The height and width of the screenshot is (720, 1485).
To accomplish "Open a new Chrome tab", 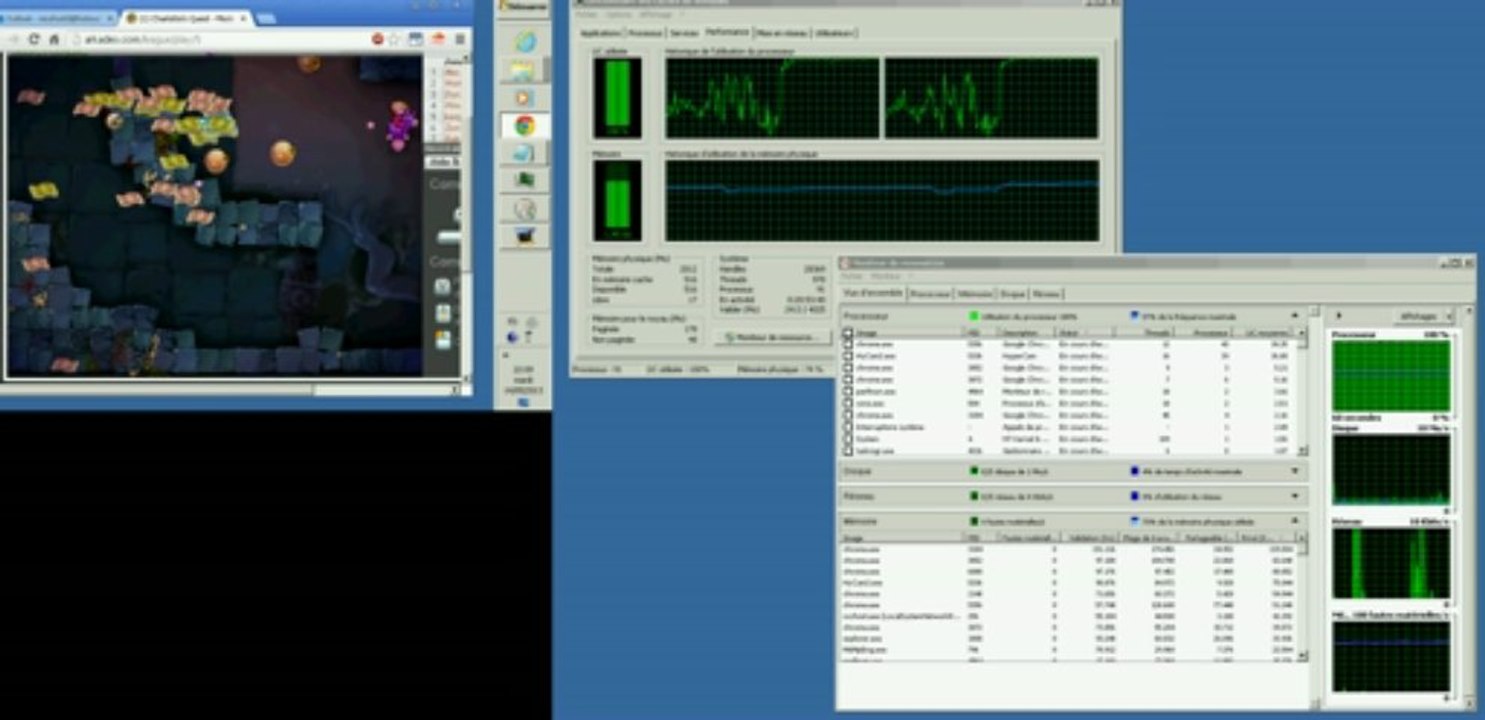I will (x=267, y=18).
